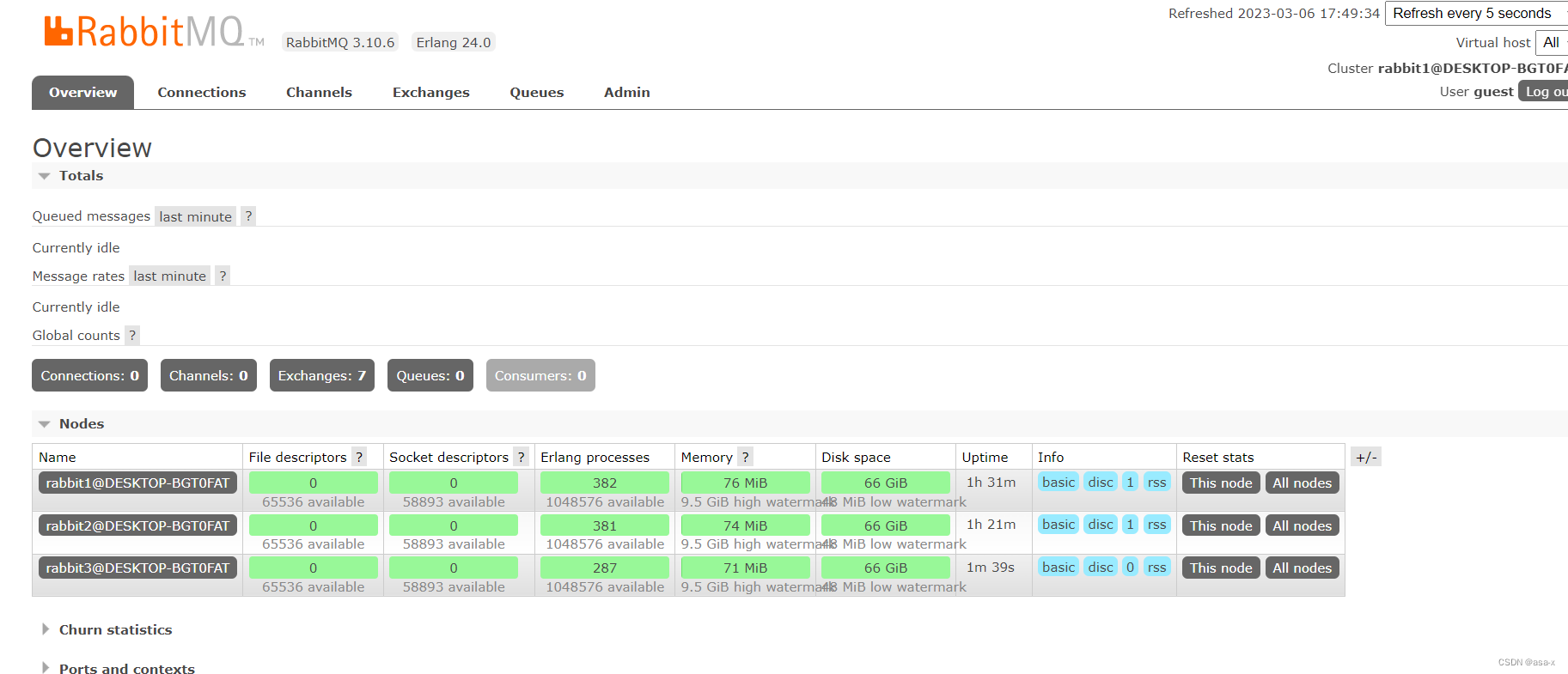Viewport: 1568px width, 674px height.
Task: Switch to the Exchanges tab
Action: tap(430, 92)
